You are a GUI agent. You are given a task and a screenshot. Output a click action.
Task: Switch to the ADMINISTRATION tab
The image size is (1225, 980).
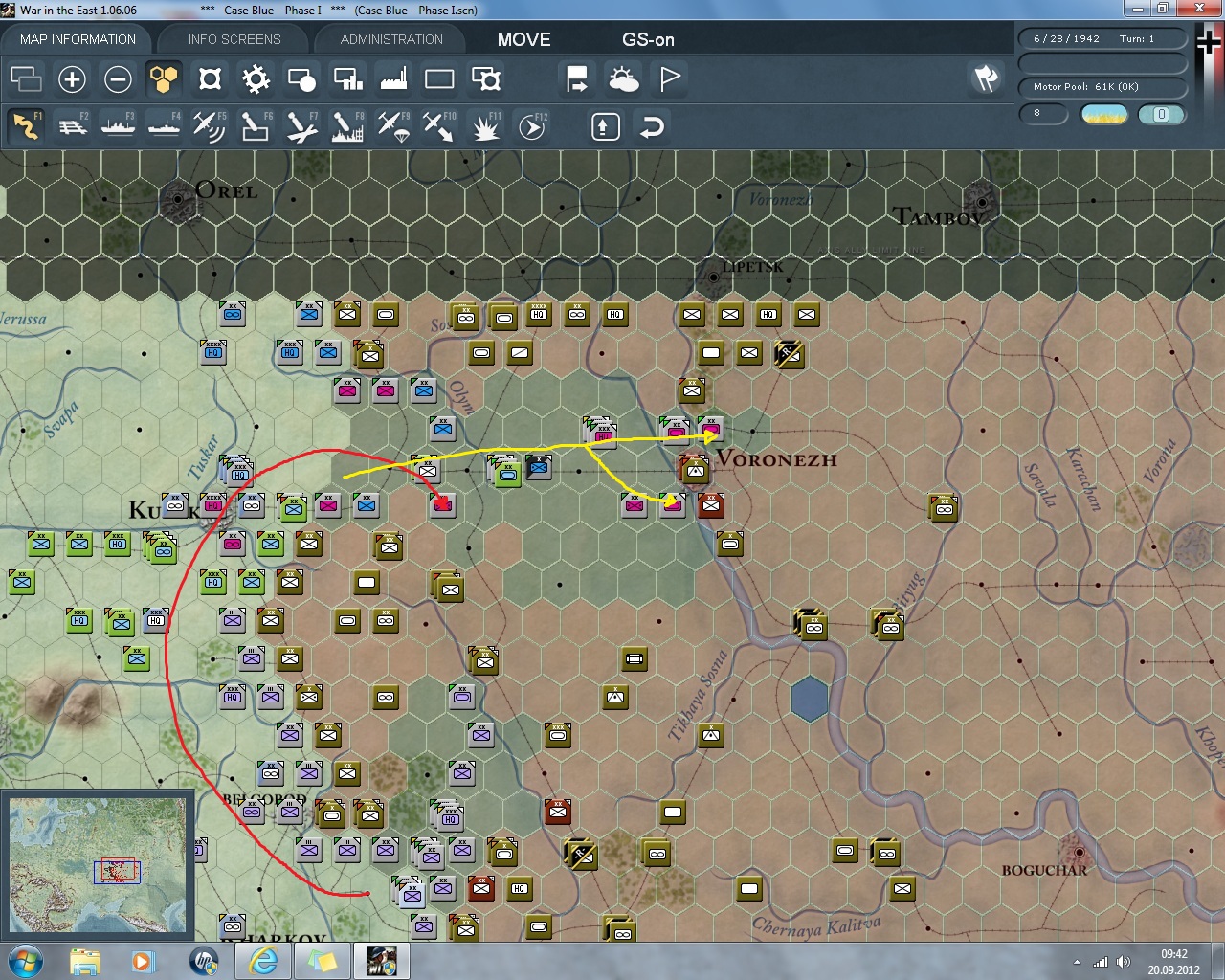point(391,39)
